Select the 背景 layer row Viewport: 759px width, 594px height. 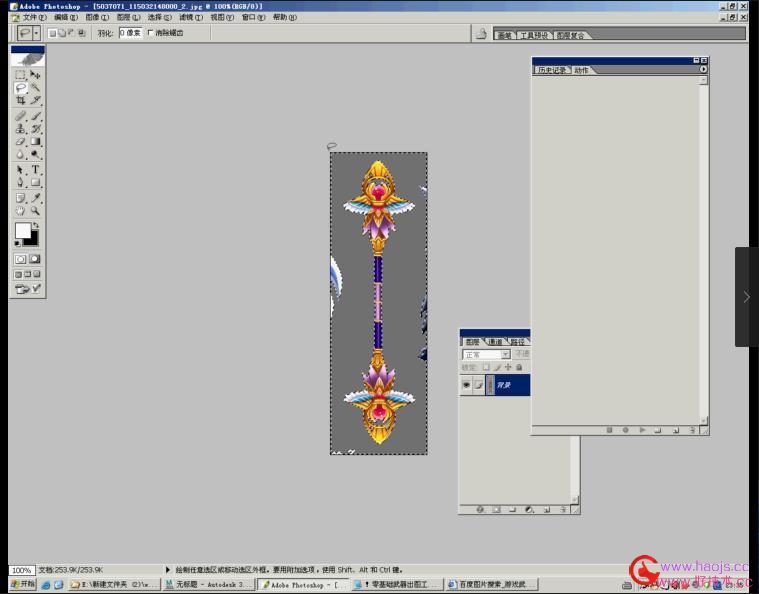tap(495, 385)
